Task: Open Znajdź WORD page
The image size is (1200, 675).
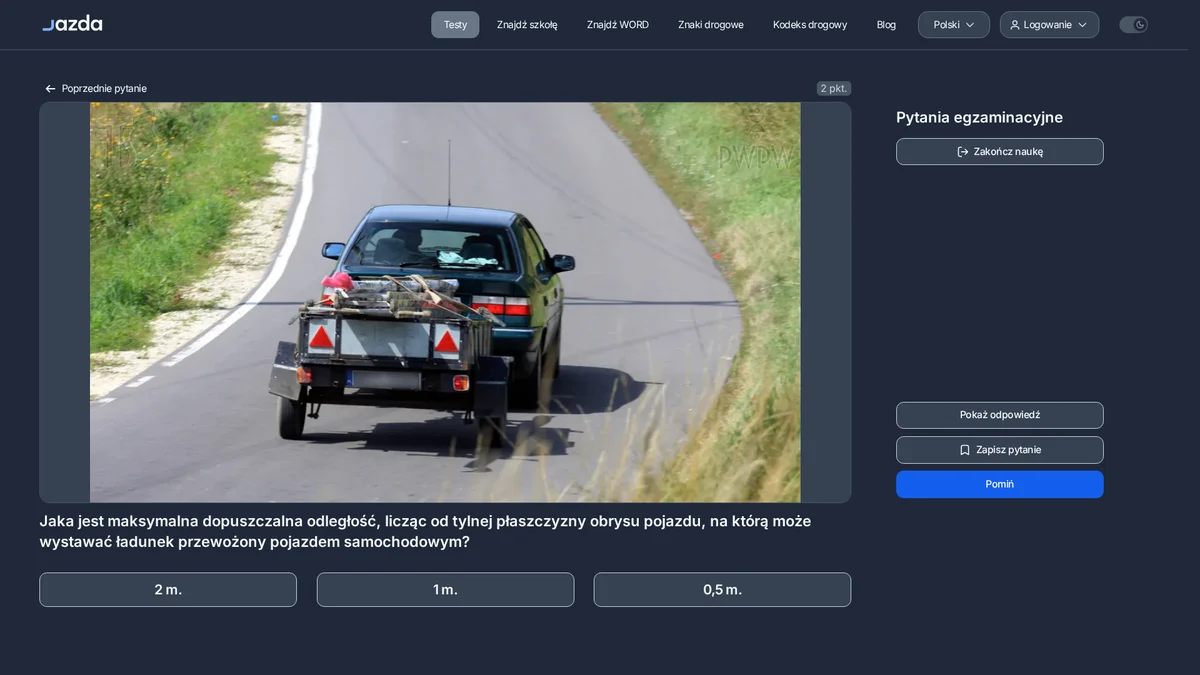Action: [618, 25]
